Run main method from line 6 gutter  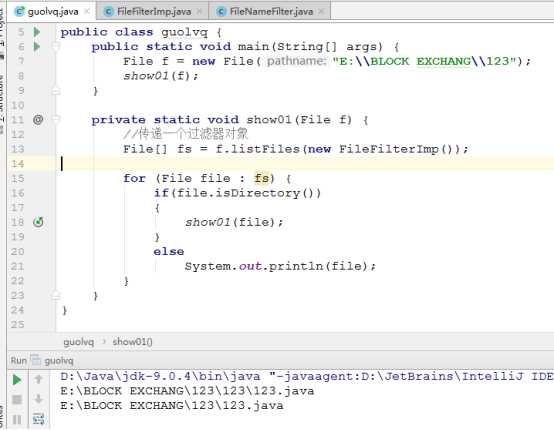[37, 47]
